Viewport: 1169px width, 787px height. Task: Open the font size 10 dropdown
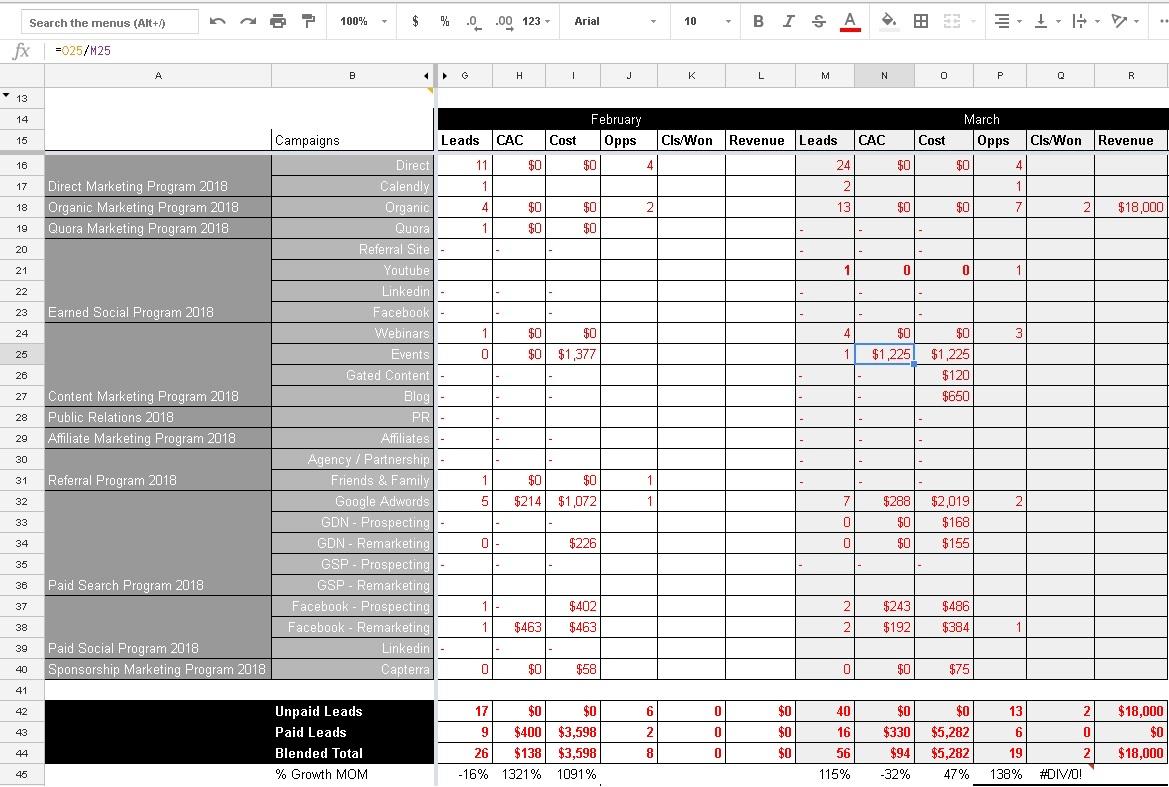[707, 22]
